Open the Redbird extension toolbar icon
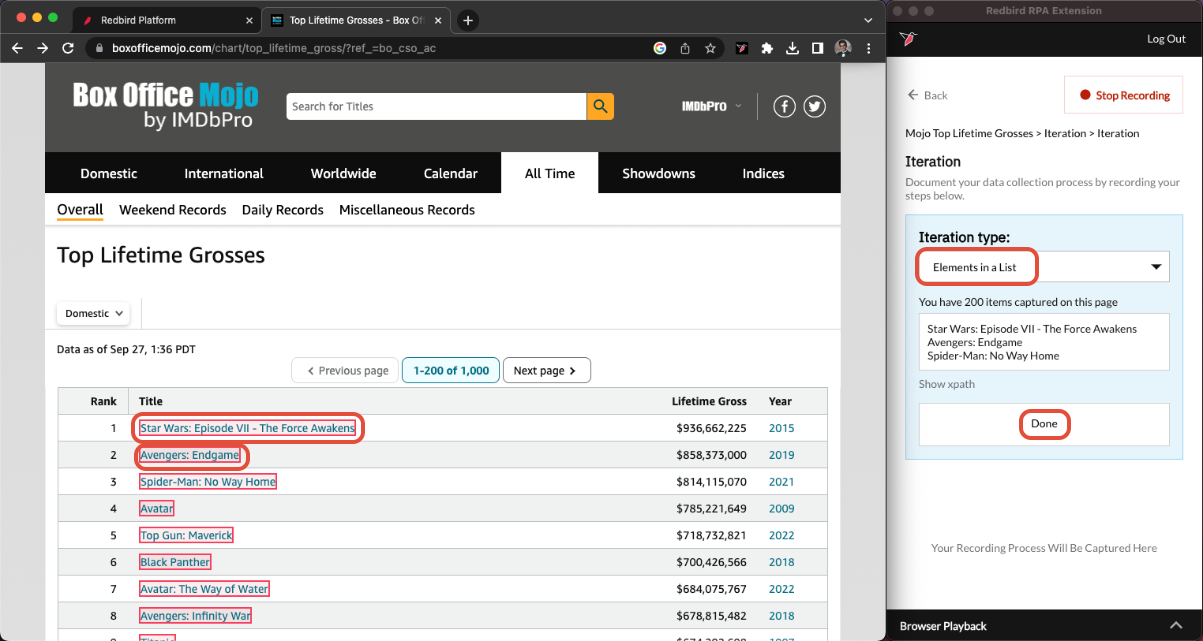 click(x=742, y=48)
